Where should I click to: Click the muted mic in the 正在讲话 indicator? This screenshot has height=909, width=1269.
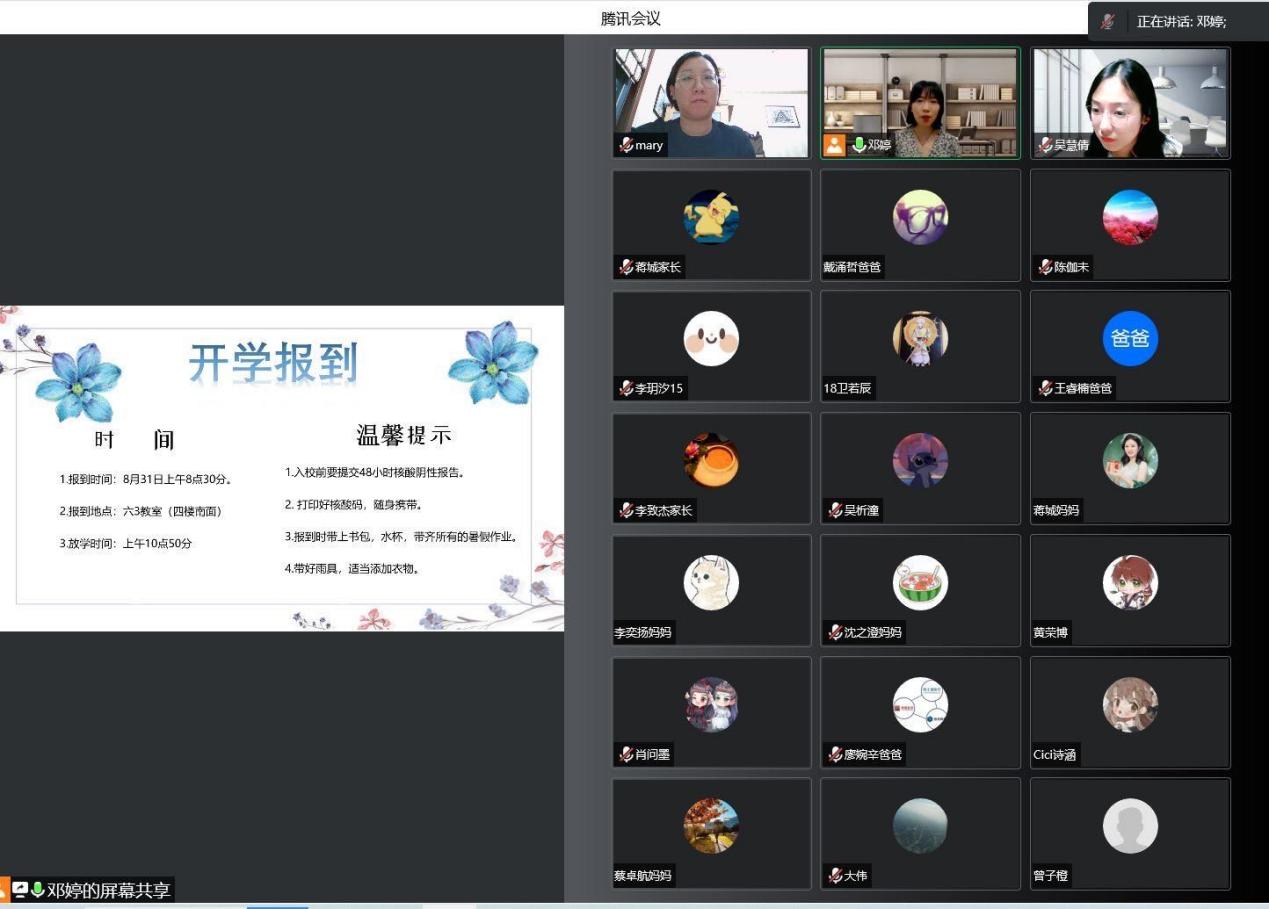pyautogui.click(x=1108, y=21)
